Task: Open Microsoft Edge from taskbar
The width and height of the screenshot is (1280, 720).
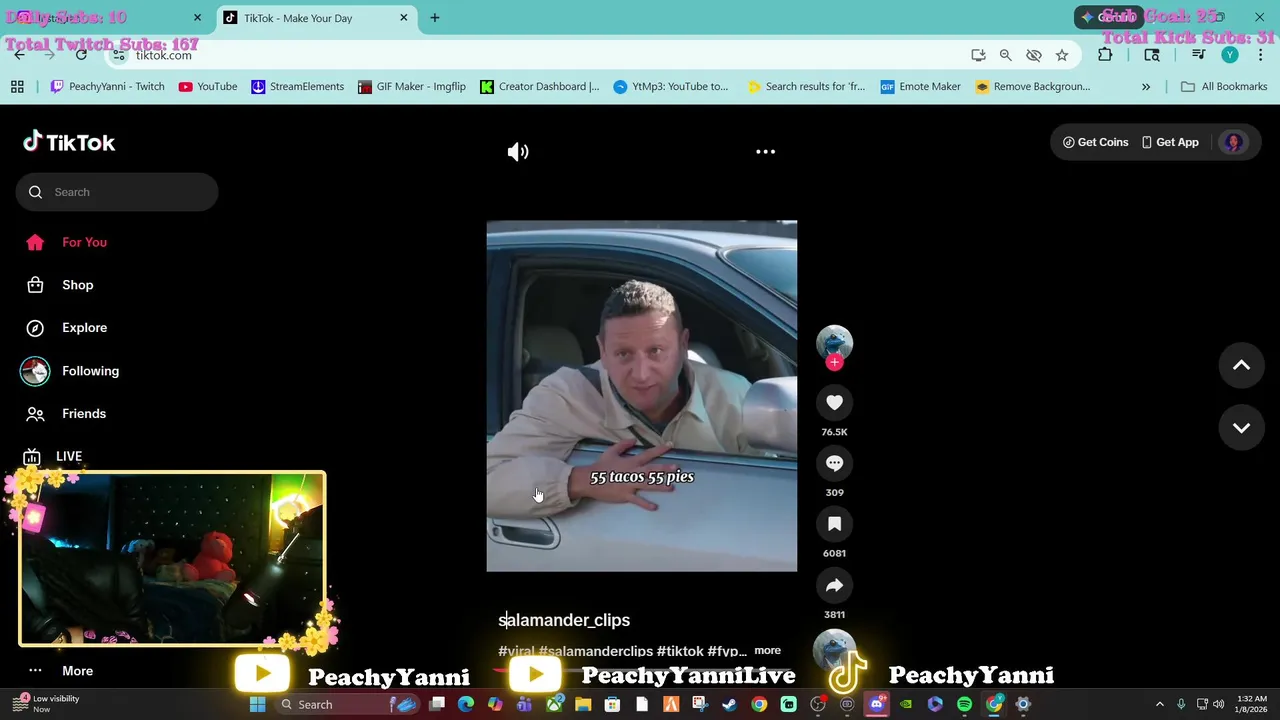Action: click(466, 704)
